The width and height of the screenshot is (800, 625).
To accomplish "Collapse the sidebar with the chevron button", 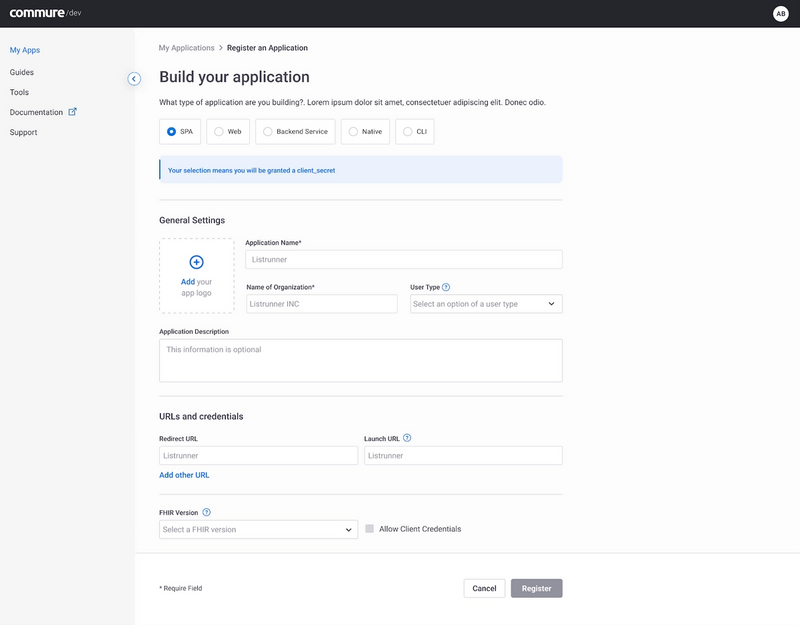I will [x=134, y=79].
